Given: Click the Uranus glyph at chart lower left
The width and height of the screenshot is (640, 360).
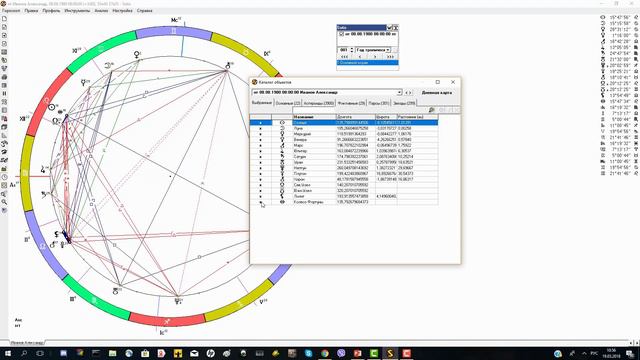Looking at the screenshot, I should 116,291.
